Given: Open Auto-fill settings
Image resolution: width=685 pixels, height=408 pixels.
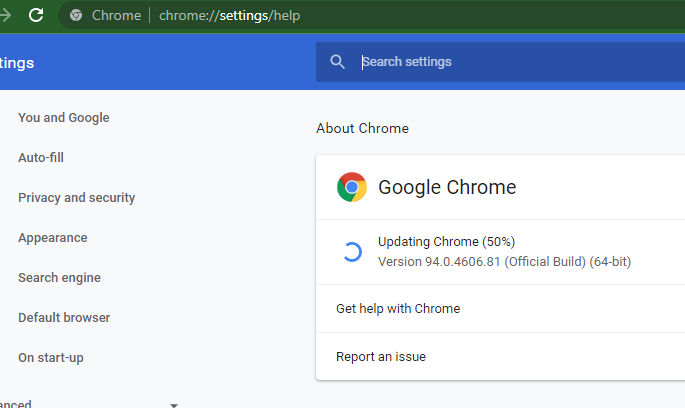Looking at the screenshot, I should [41, 157].
